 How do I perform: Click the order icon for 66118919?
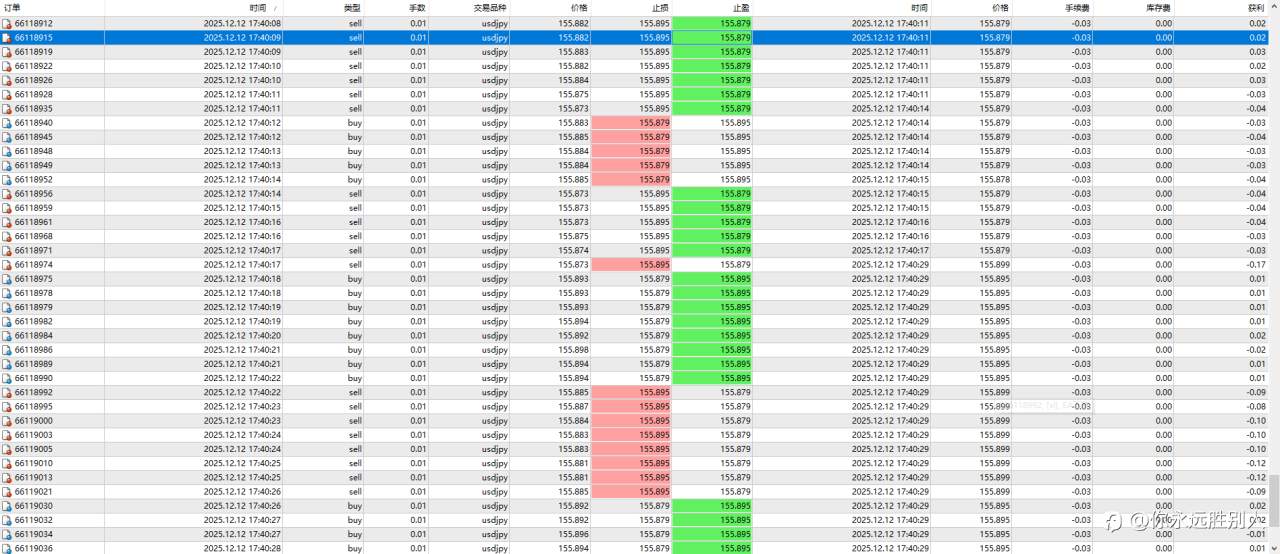(7, 52)
